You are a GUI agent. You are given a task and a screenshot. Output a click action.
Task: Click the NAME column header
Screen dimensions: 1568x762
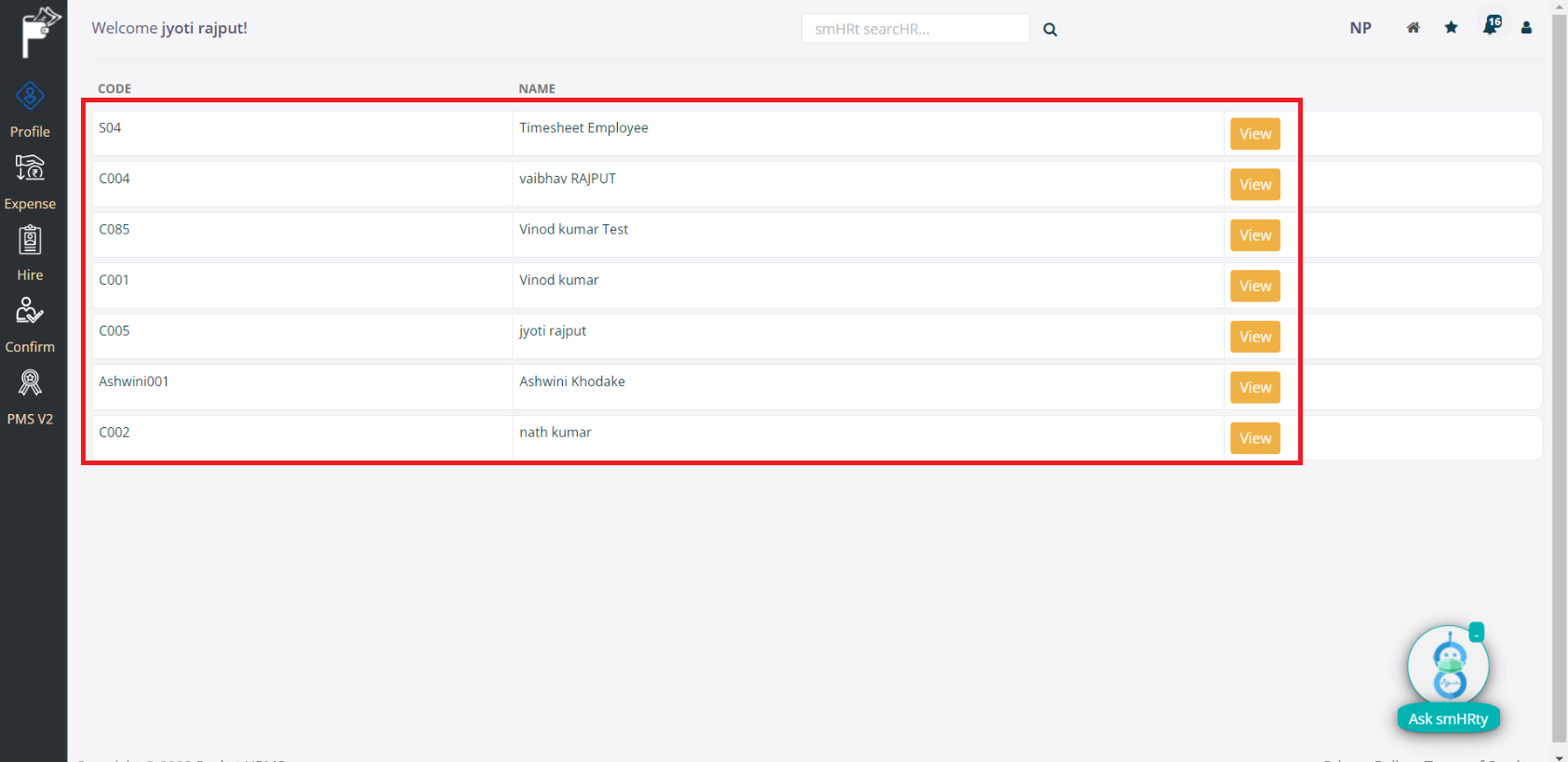coord(537,88)
